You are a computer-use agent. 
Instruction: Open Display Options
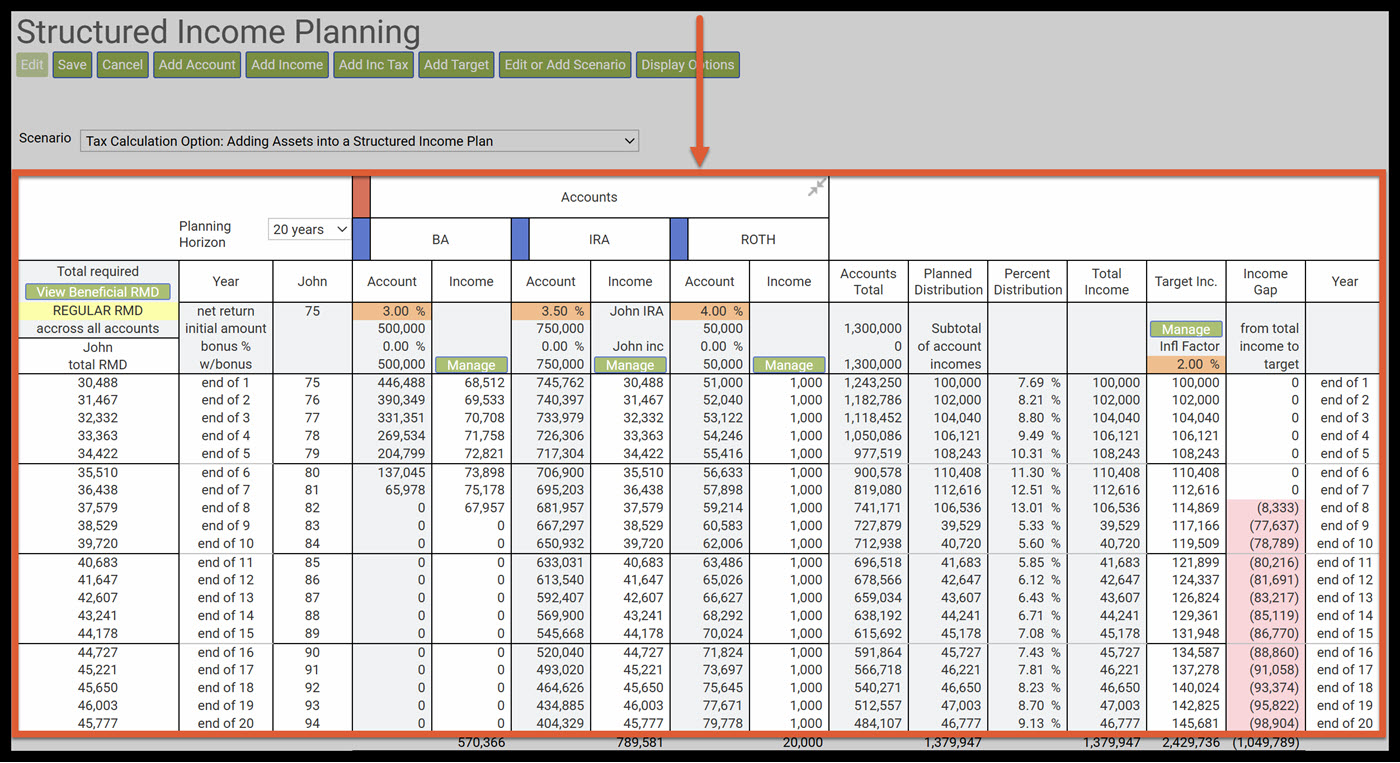coord(688,65)
